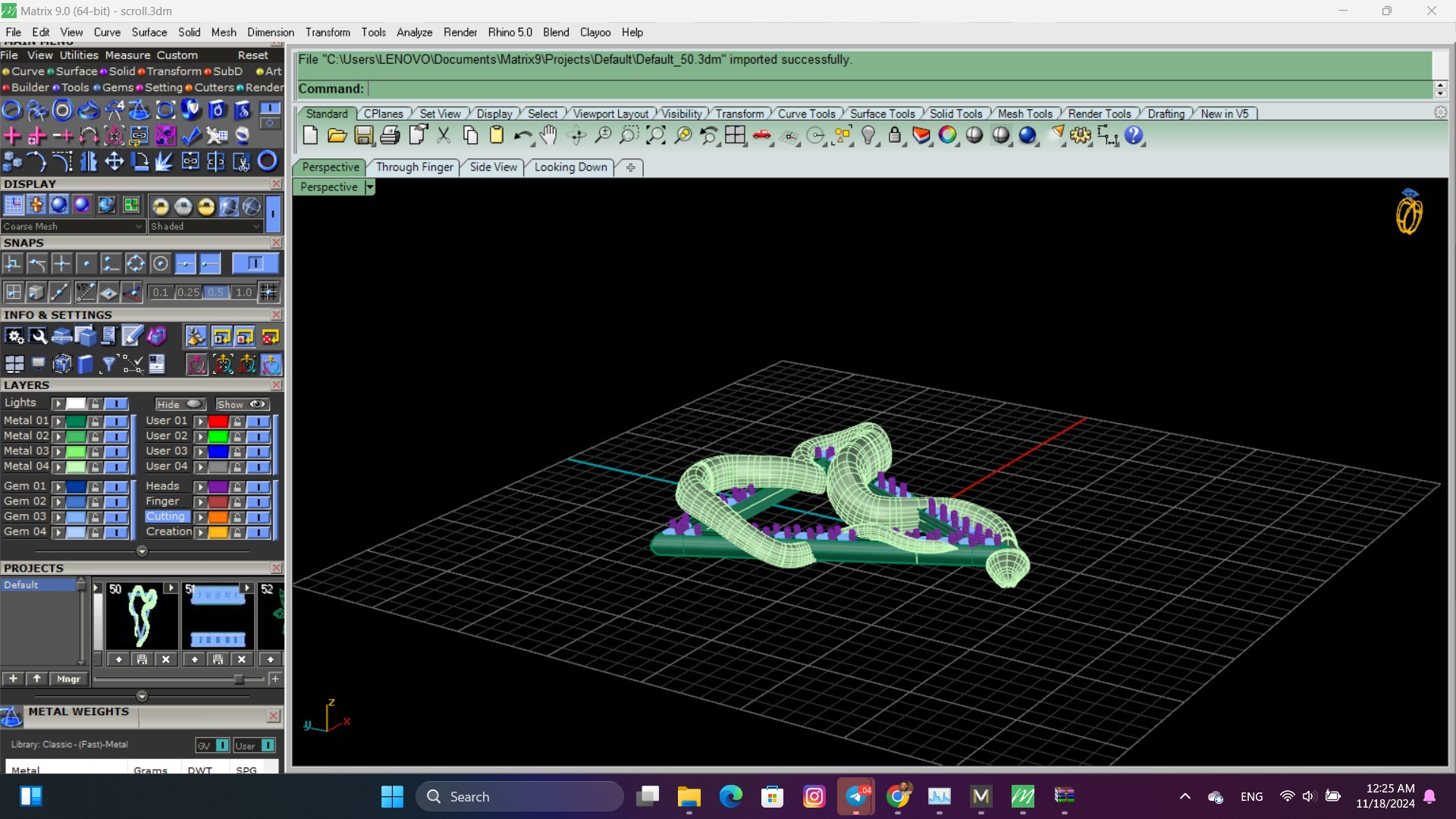1456x819 pixels.
Task: Click the funnel filter icon in Info & Settings
Action: (108, 365)
